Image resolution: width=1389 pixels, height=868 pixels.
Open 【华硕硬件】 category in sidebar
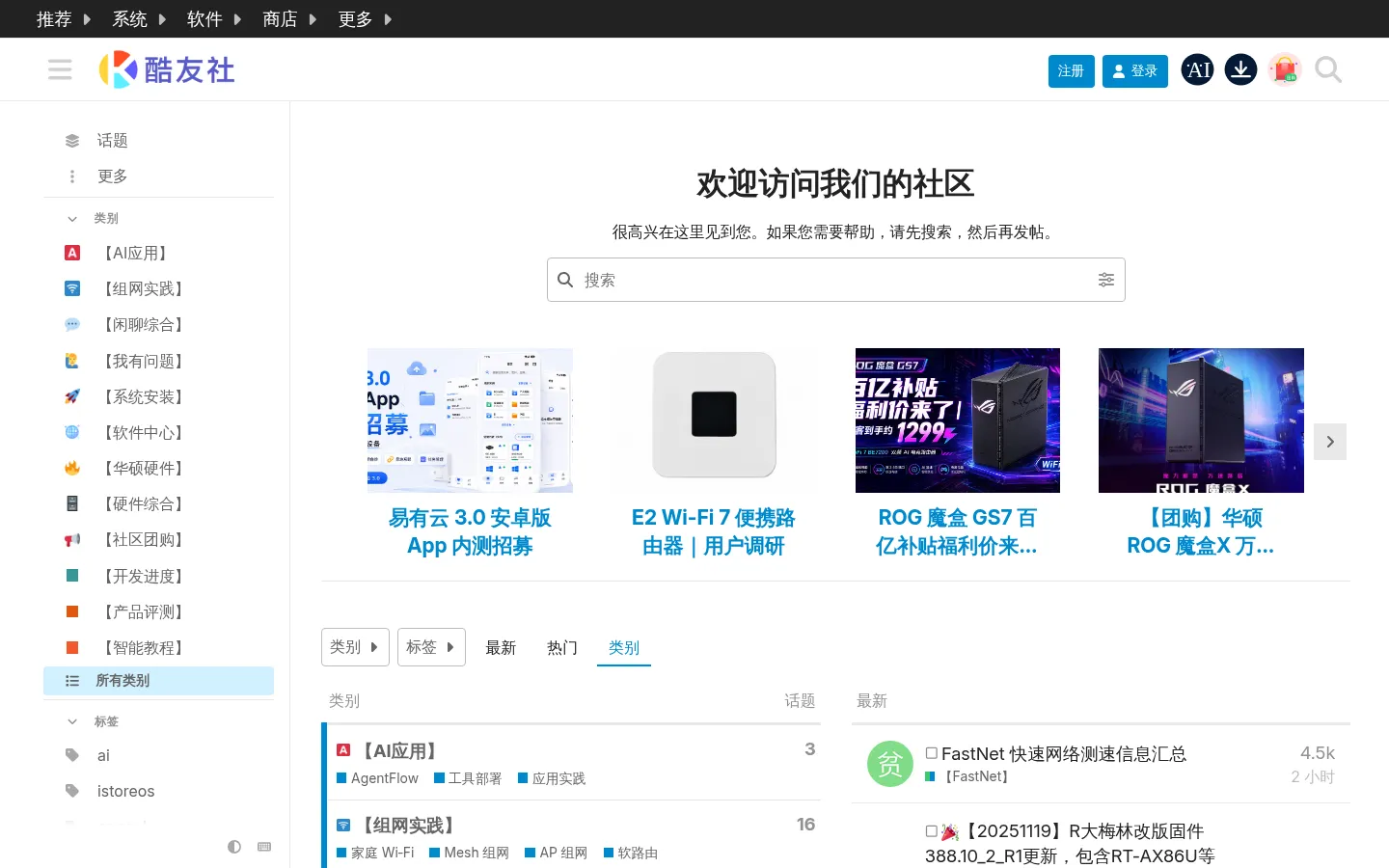[x=158, y=469]
